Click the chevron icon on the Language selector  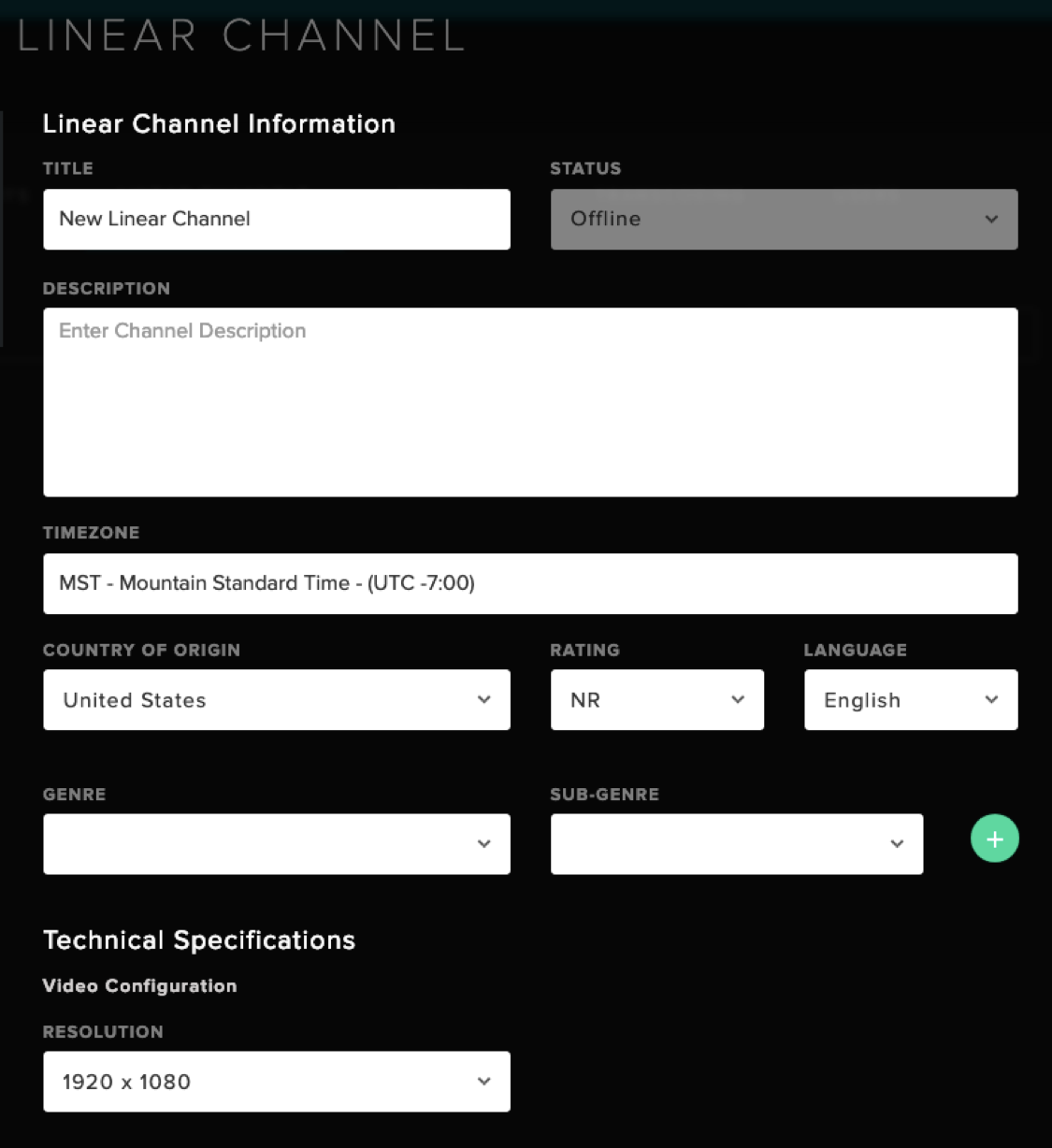[x=991, y=699]
